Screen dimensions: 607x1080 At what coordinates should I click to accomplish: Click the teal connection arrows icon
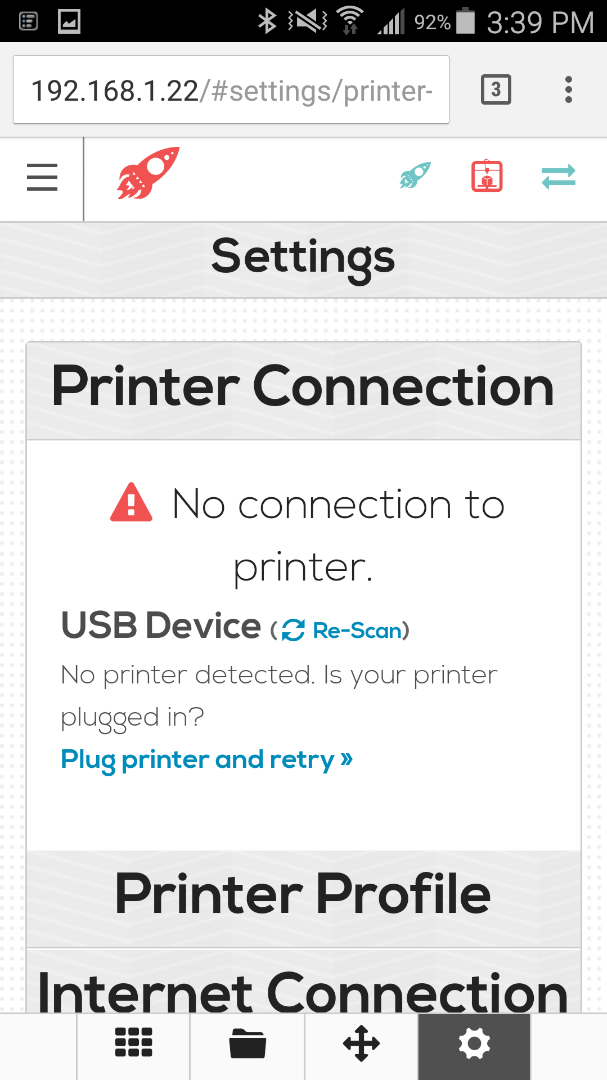pyautogui.click(x=558, y=177)
